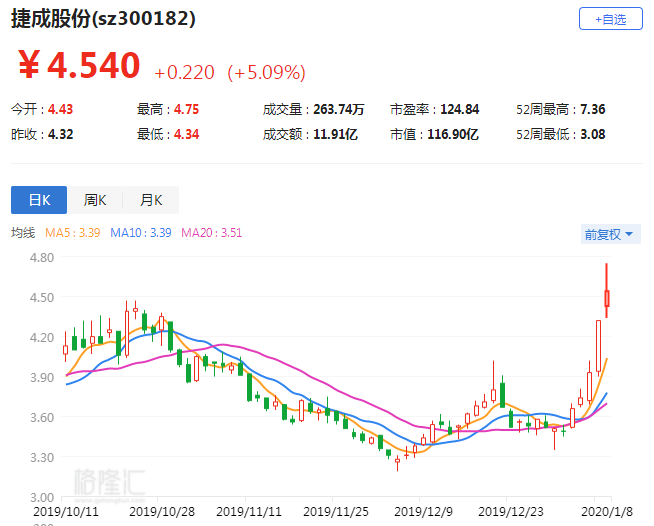Image resolution: width=654 pixels, height=526 pixels.
Task: Click the stock title 捷成股份(sz300182)
Action: (x=103, y=18)
